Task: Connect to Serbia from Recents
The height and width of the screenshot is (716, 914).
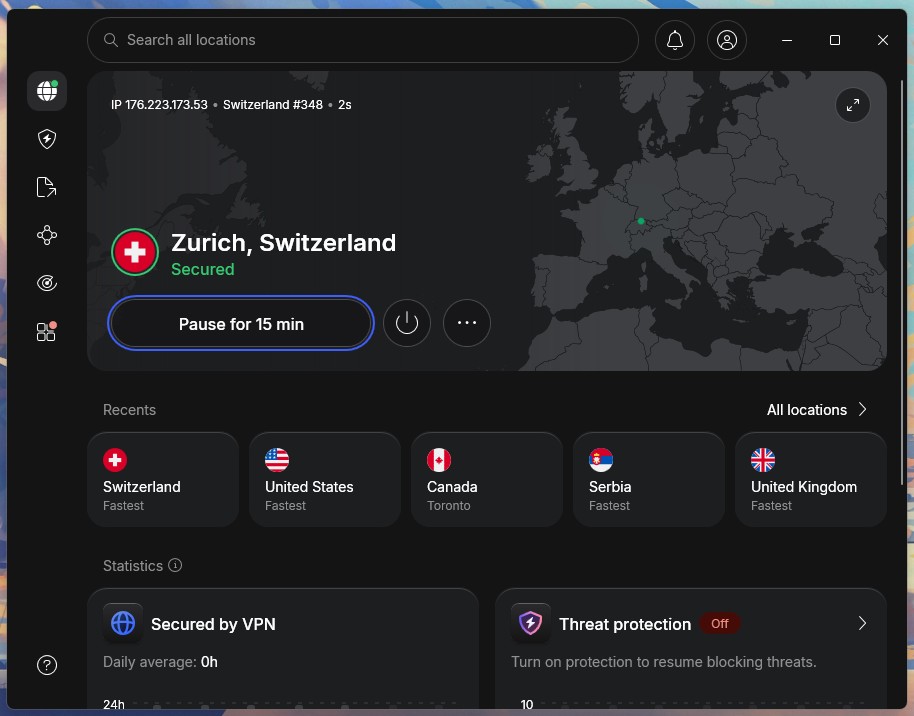Action: point(649,479)
